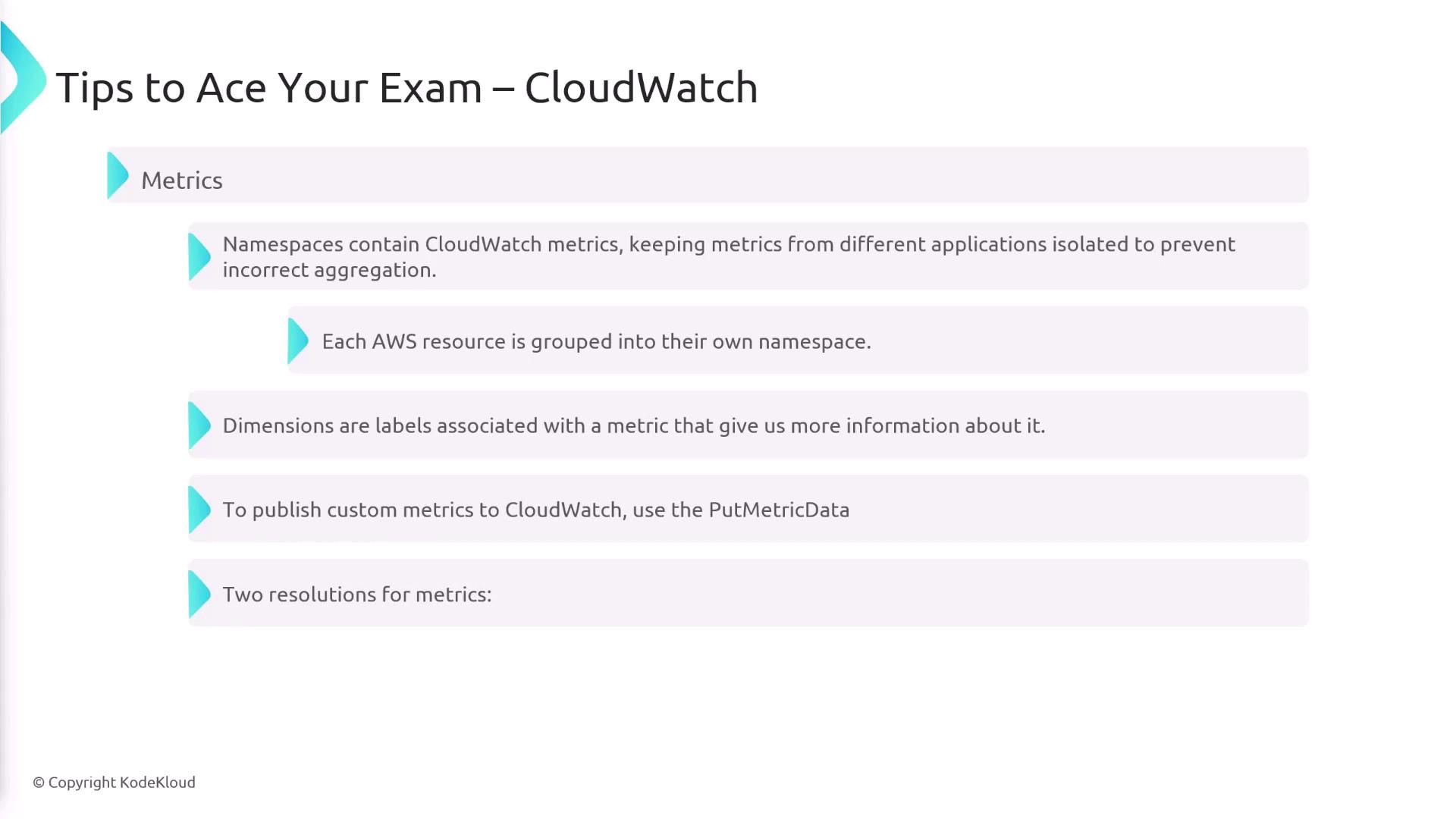Select arrow bullet next to Each AWS resource
This screenshot has height=819, width=1456.
click(298, 340)
